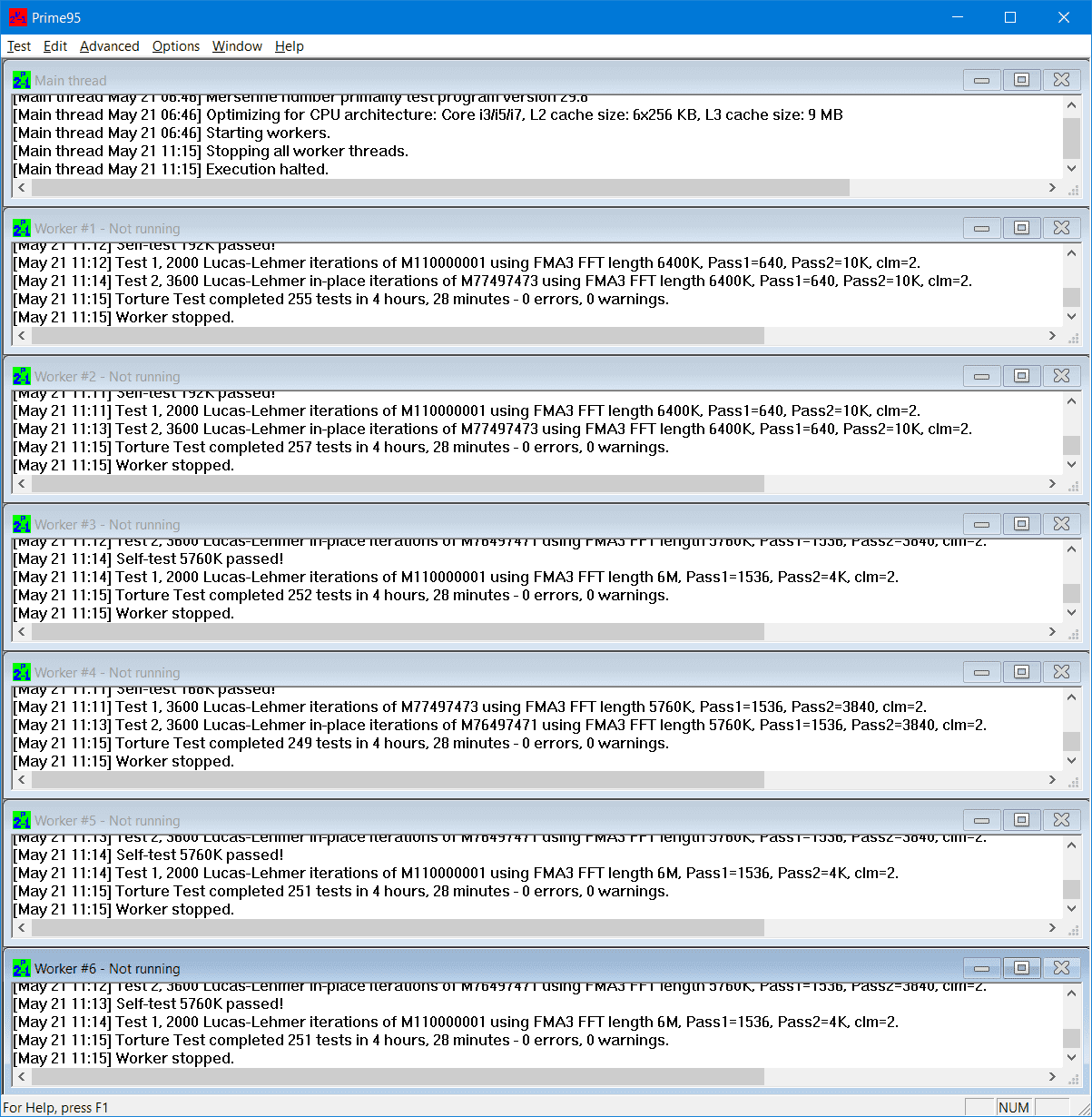Click the Worker #6 window icon
Viewport: 1092px width, 1117px height.
point(22,968)
